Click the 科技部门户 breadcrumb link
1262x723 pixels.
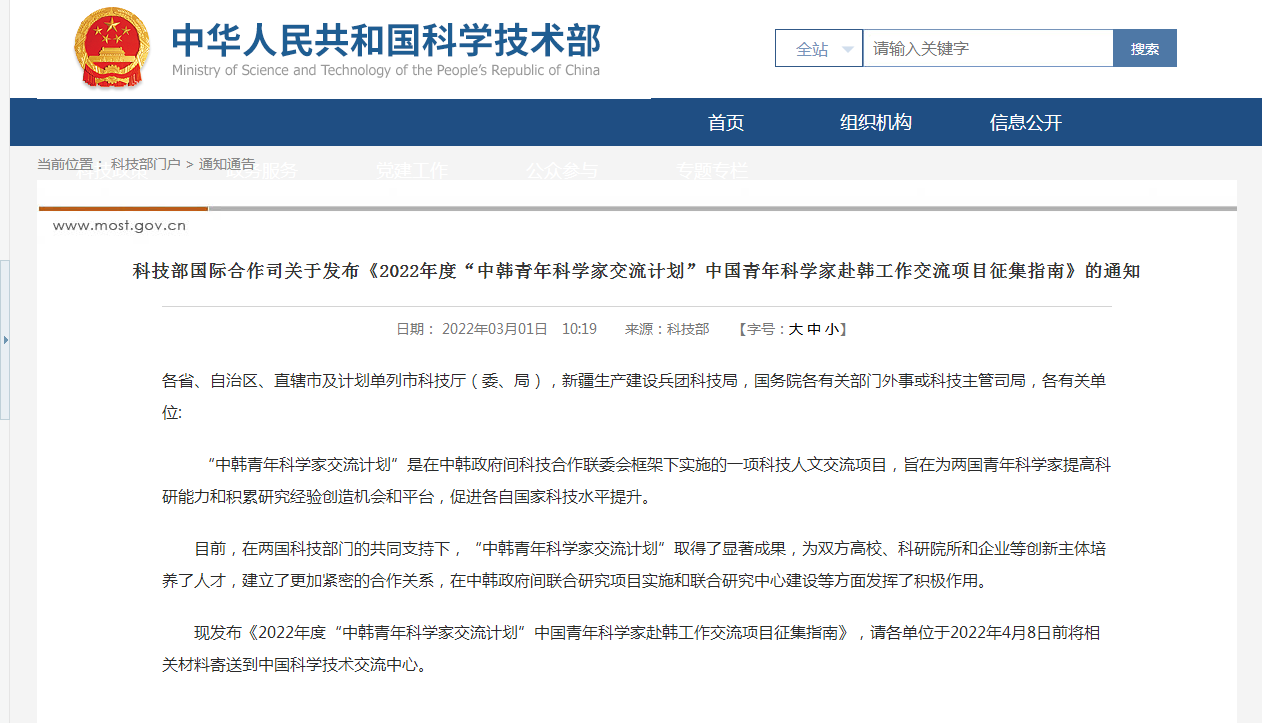pos(146,164)
